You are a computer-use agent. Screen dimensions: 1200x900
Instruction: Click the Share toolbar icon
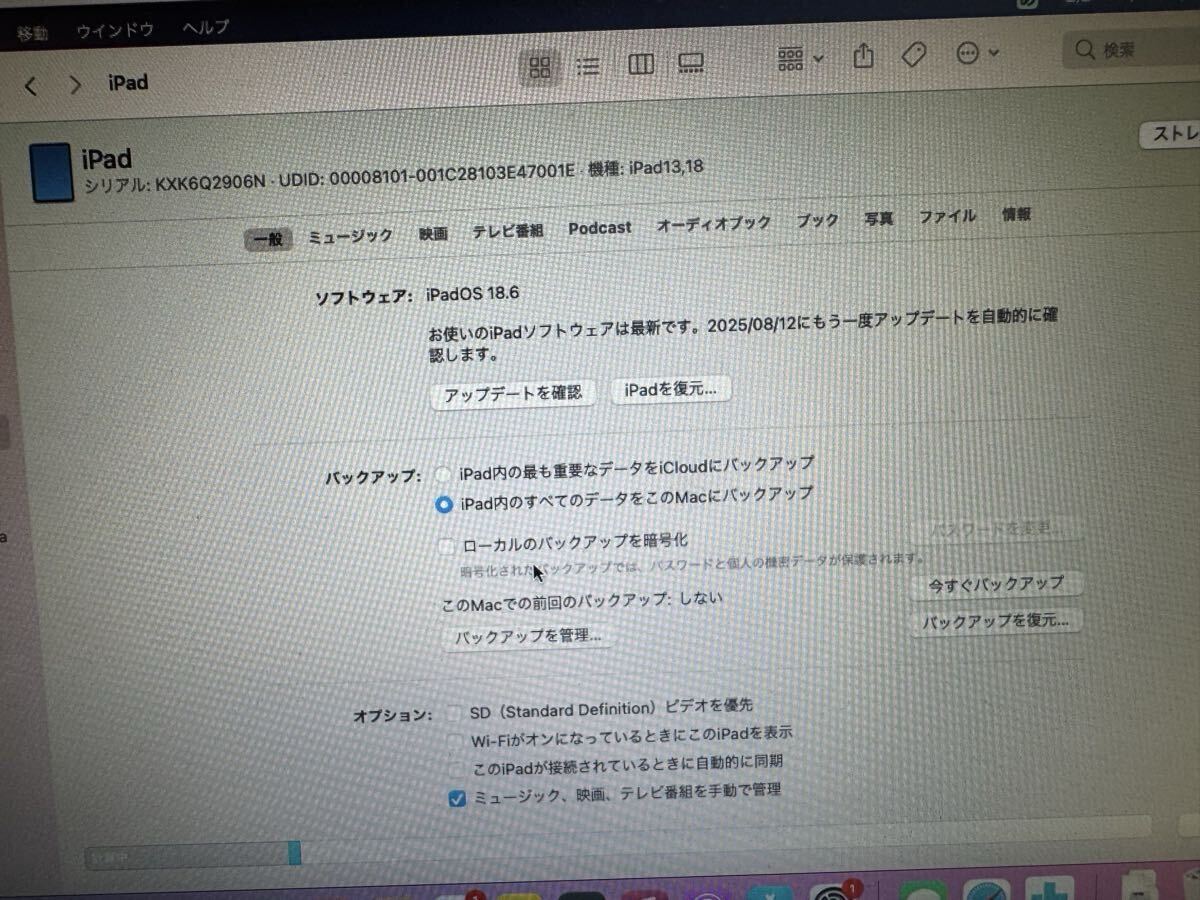(864, 56)
